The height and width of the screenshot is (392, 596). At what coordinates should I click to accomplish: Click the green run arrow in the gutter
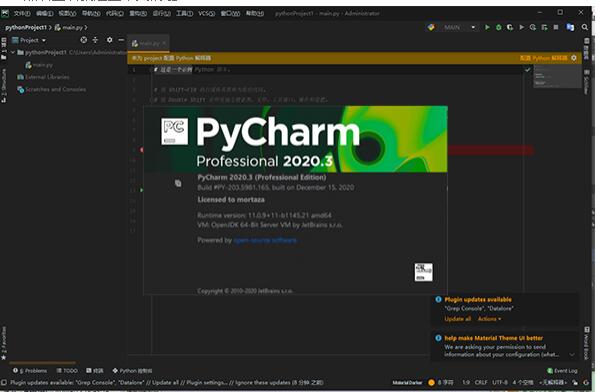tap(142, 190)
